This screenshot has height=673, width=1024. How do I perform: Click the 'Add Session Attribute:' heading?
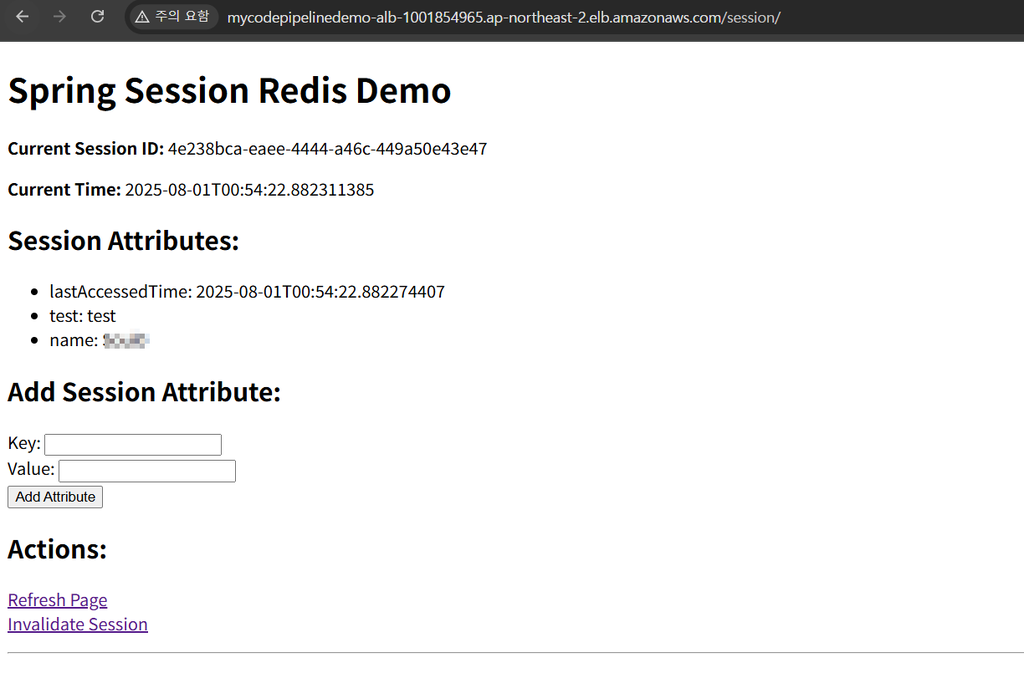143,391
